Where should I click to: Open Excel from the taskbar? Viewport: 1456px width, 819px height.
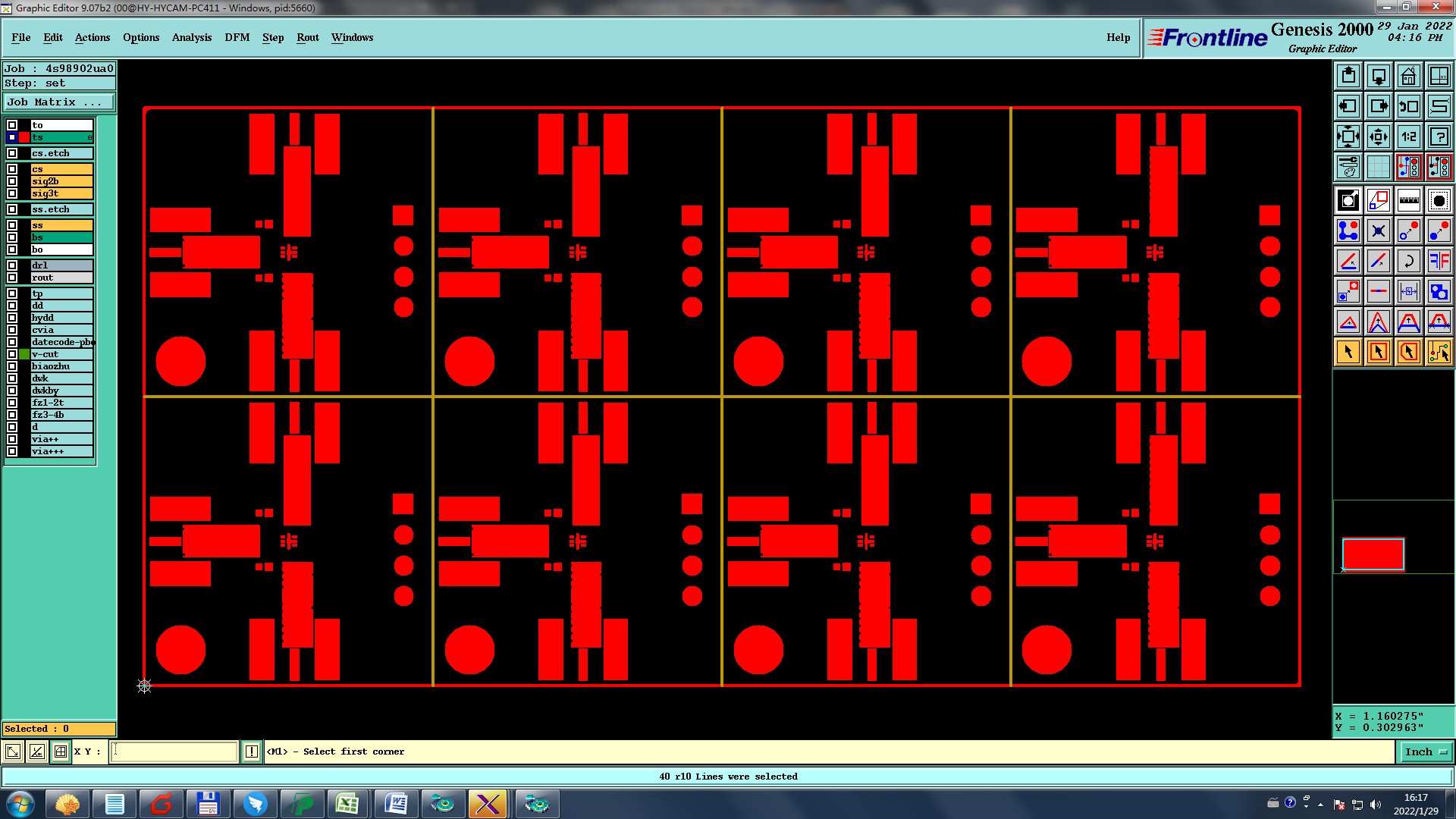pos(347,804)
